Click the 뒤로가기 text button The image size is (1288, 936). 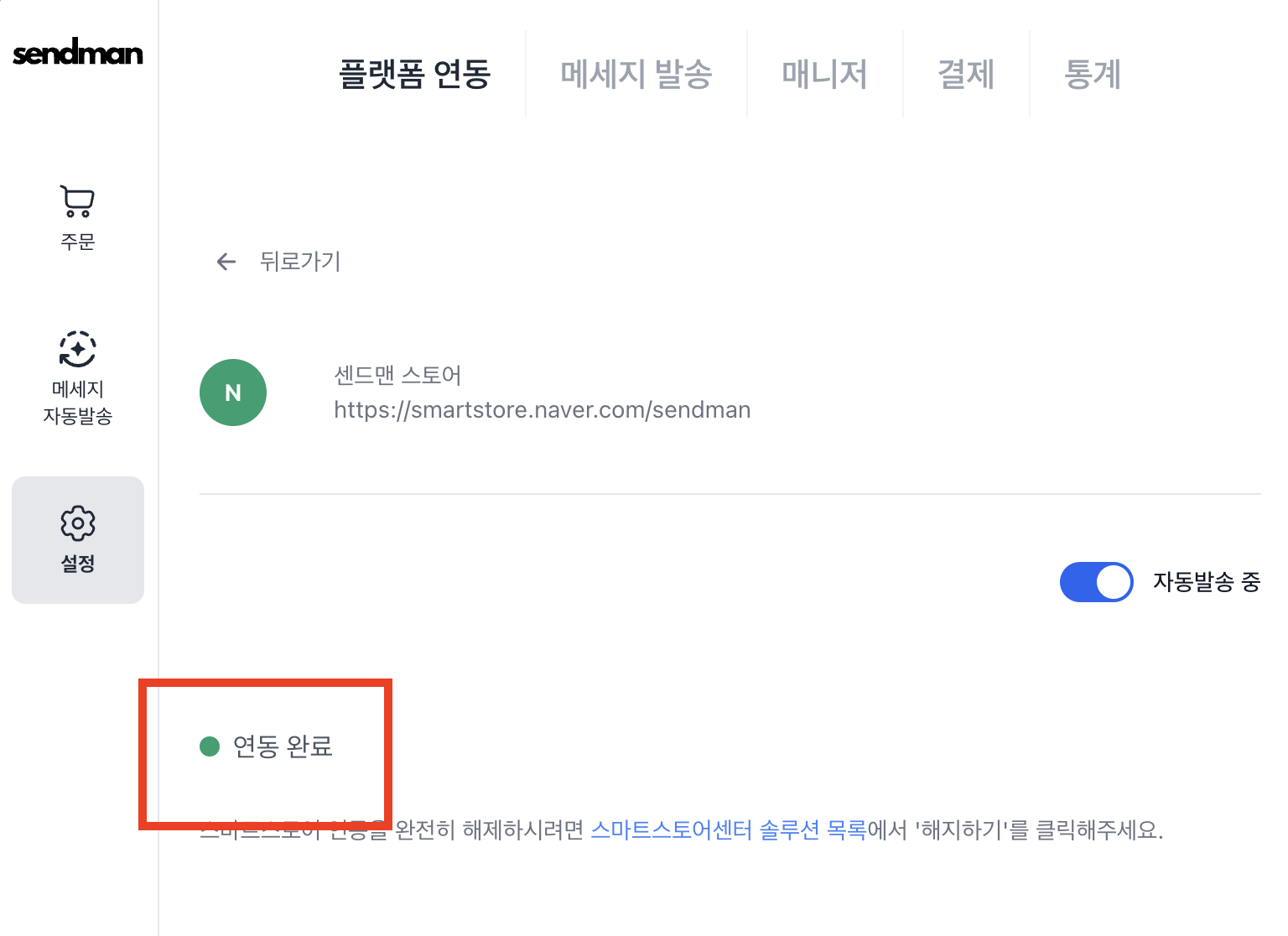tap(300, 262)
